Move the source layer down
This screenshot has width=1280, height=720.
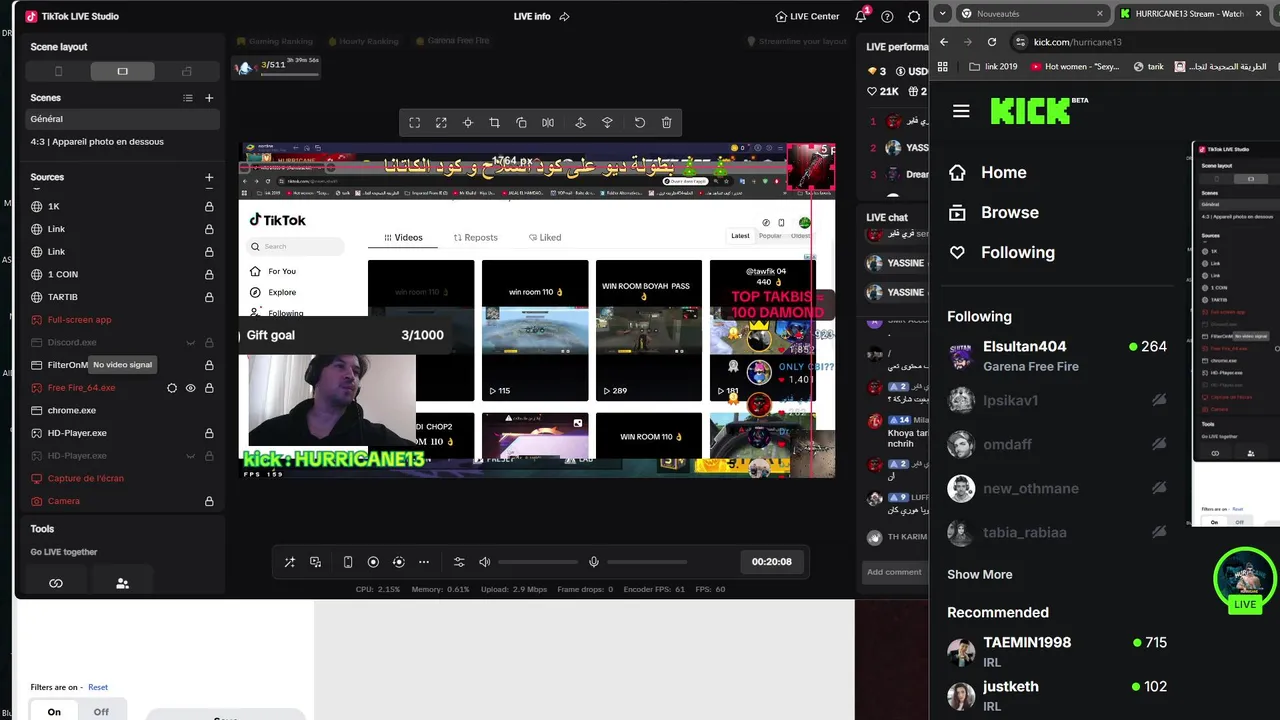[x=607, y=123]
